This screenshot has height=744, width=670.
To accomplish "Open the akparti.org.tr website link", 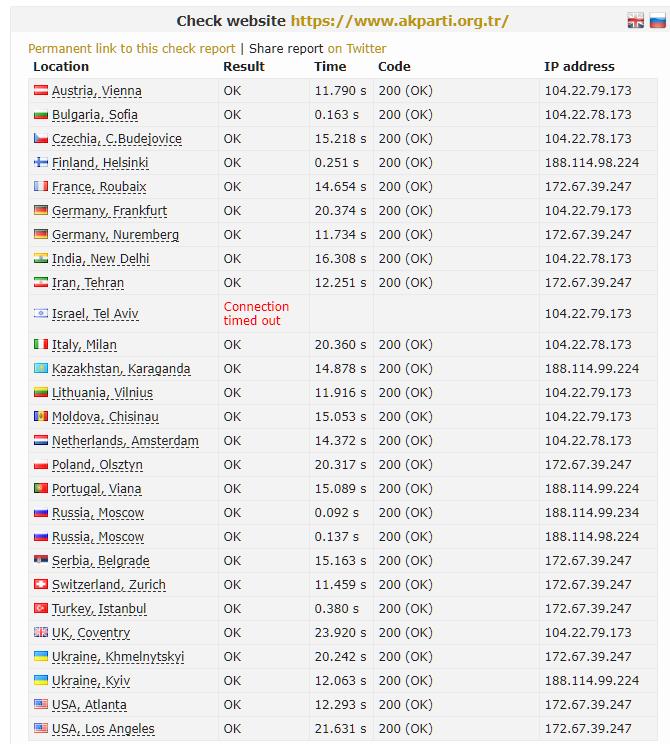I will coord(399,21).
